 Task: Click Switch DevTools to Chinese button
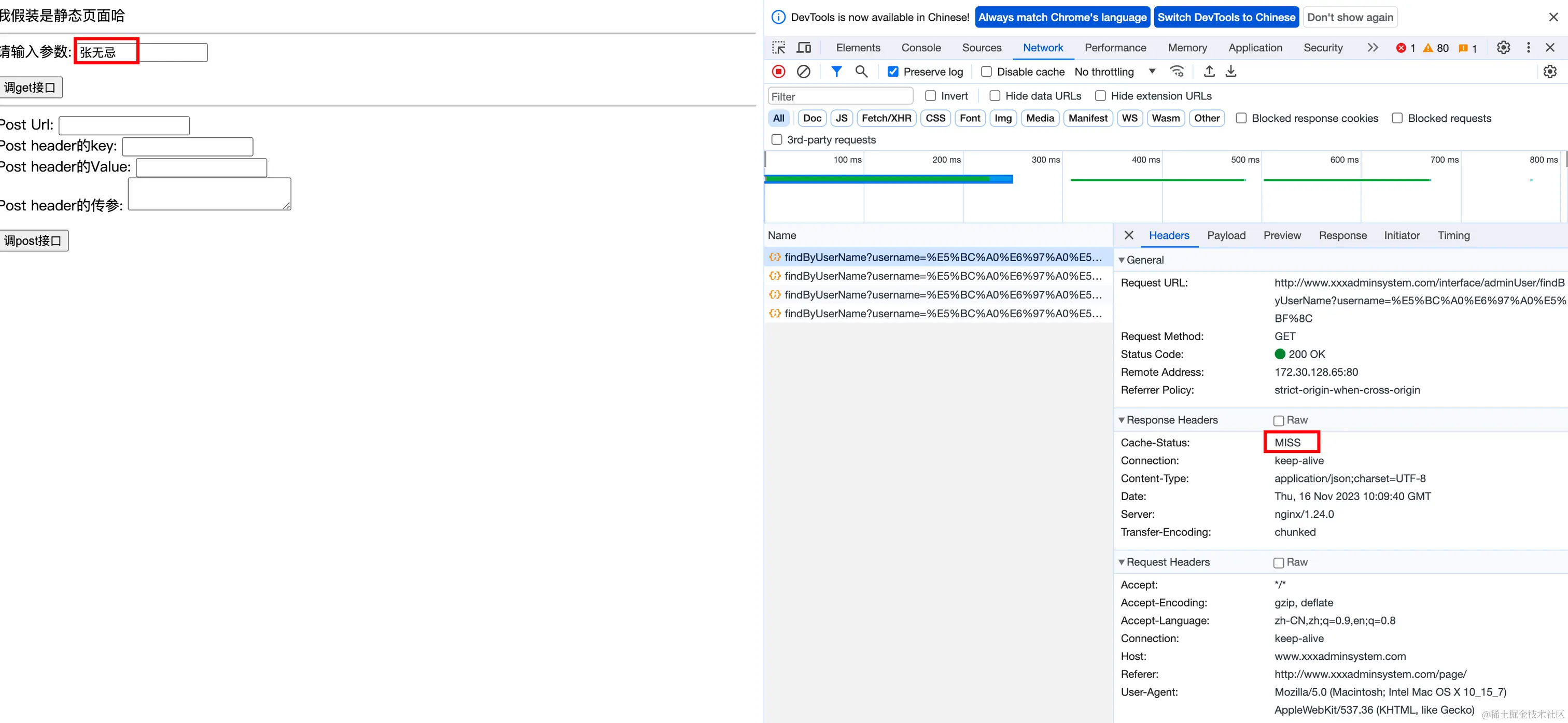[1226, 17]
